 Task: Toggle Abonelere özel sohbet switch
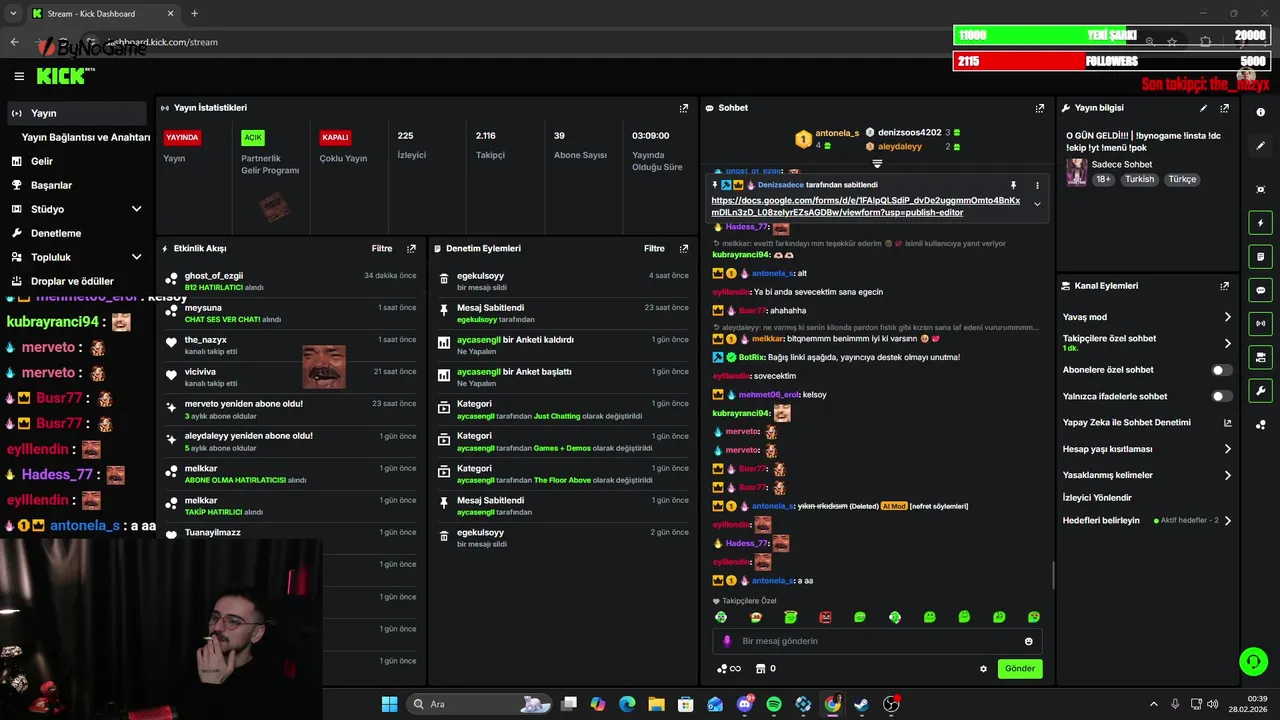coord(1221,370)
